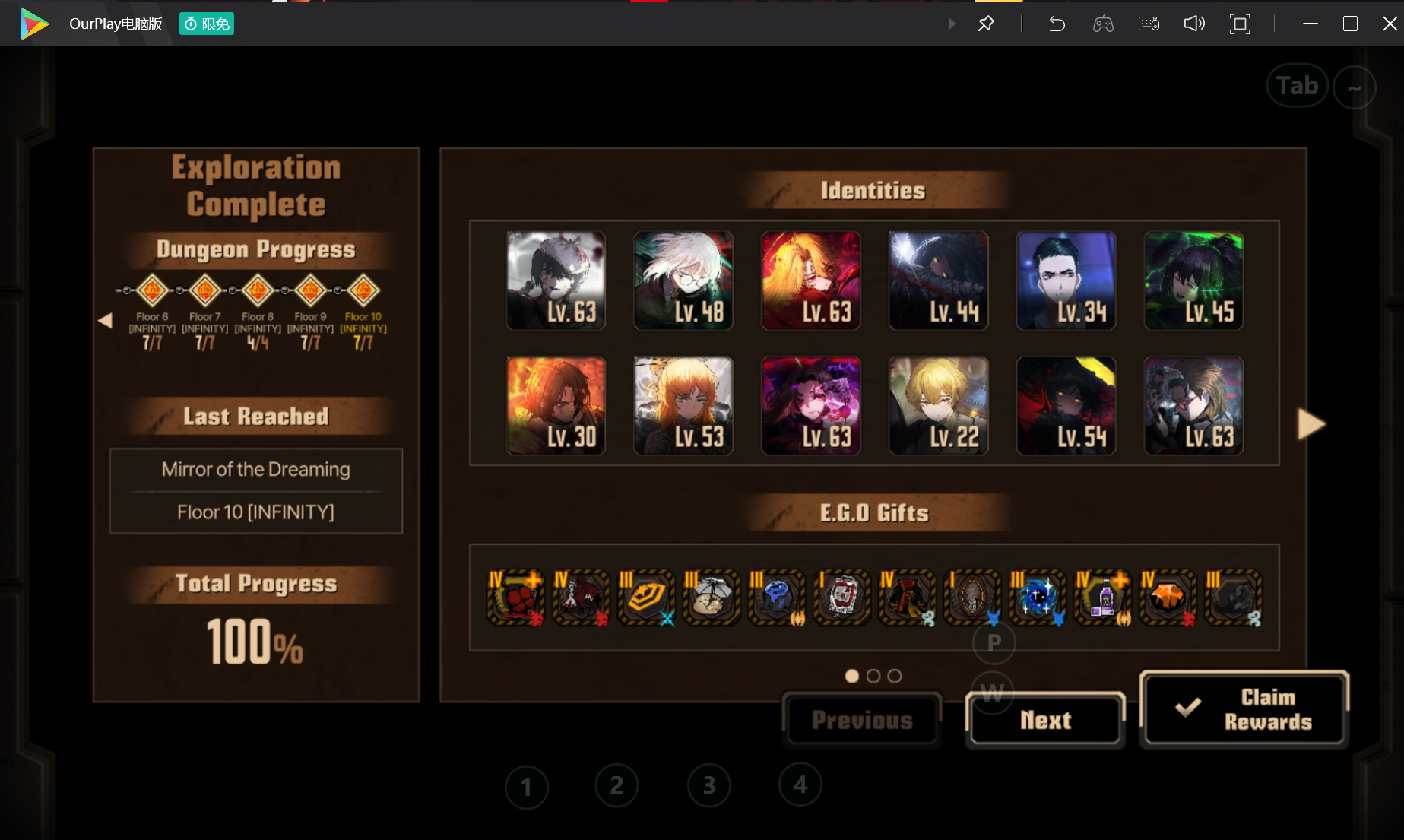Viewport: 1404px width, 840px height.
Task: Click the Claim Rewards button
Action: (x=1244, y=709)
